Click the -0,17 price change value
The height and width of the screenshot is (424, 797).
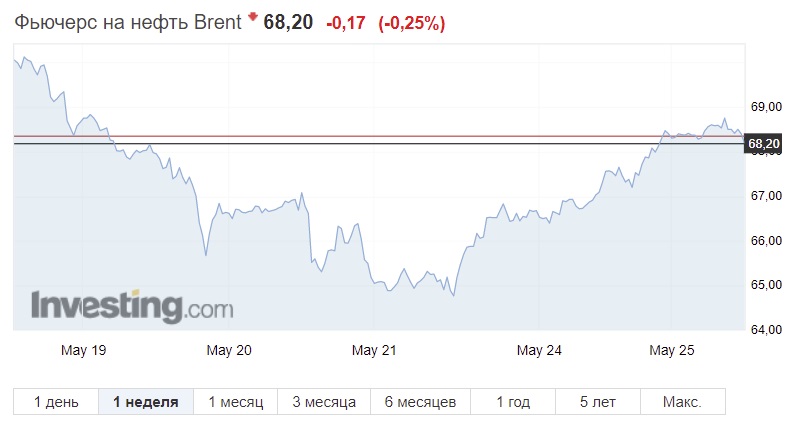346,23
